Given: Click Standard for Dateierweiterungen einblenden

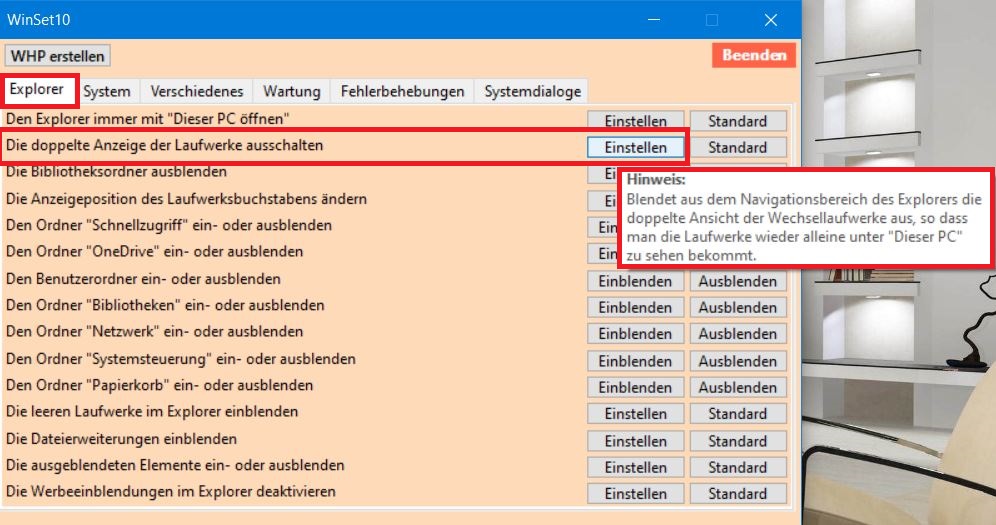Looking at the screenshot, I should pyautogui.click(x=738, y=441).
